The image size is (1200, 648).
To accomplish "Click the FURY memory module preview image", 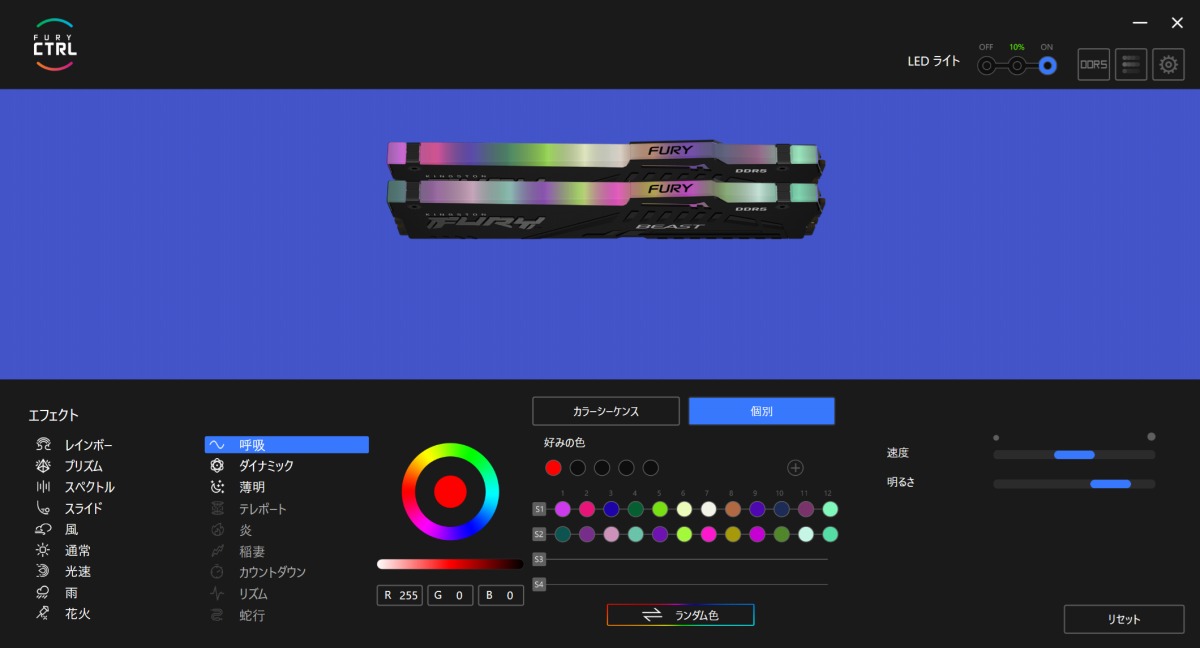I will (606, 189).
